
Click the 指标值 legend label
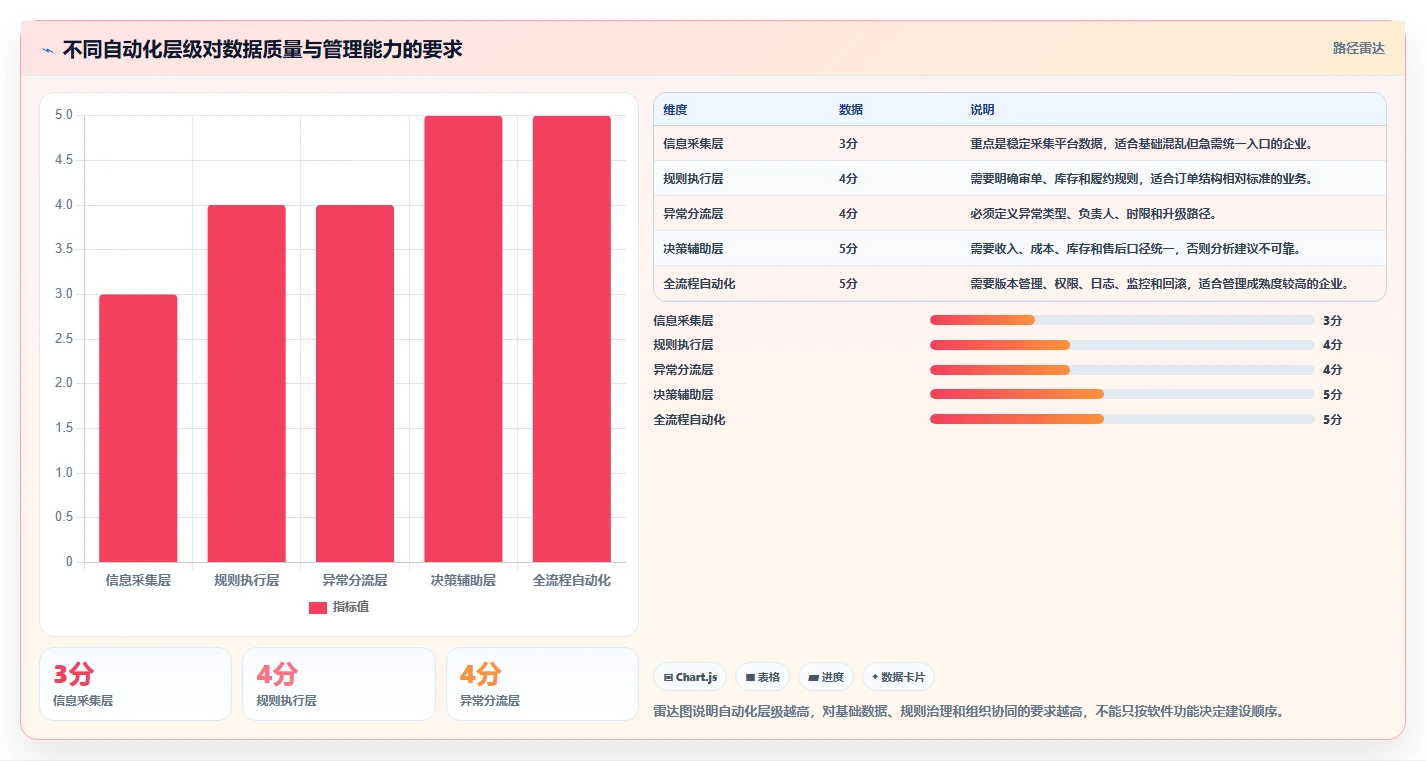pos(351,607)
